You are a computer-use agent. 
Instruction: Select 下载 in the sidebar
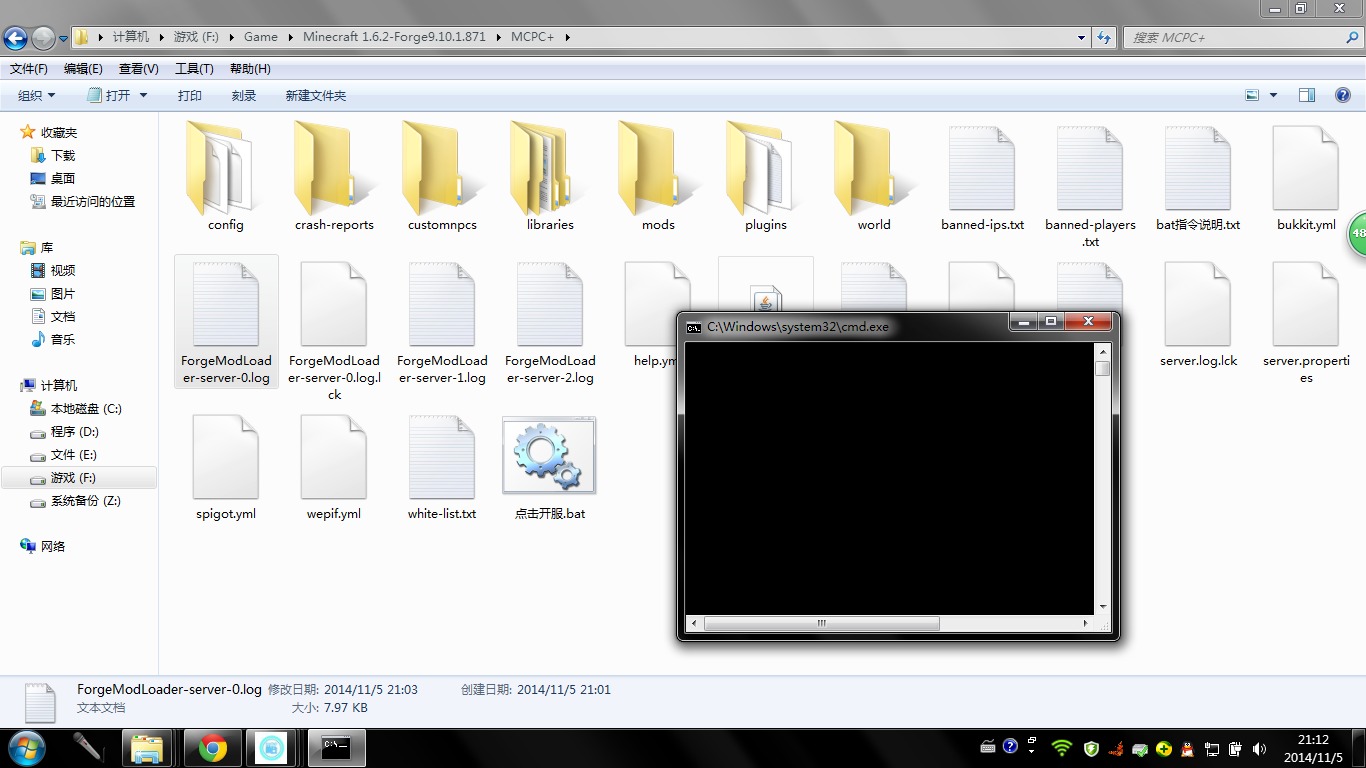(x=53, y=156)
